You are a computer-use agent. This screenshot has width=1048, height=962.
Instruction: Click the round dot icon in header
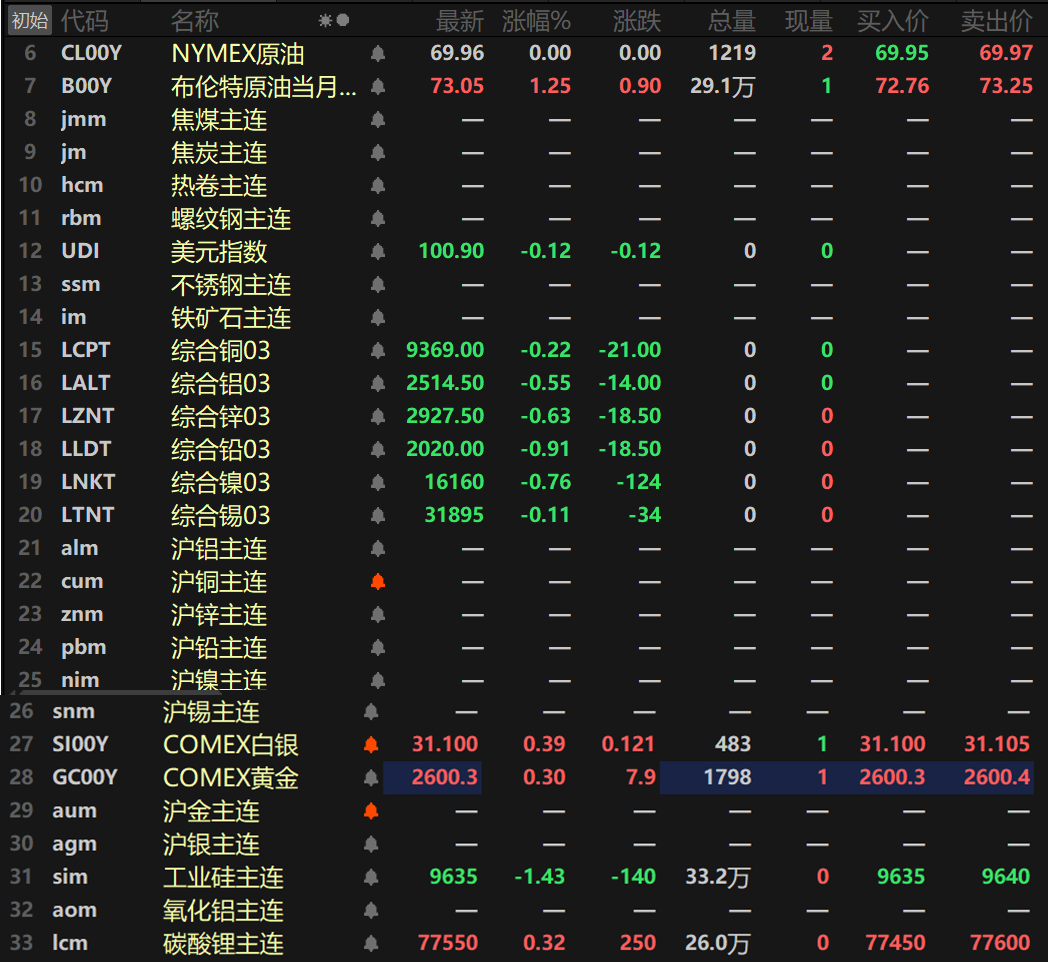tap(343, 20)
